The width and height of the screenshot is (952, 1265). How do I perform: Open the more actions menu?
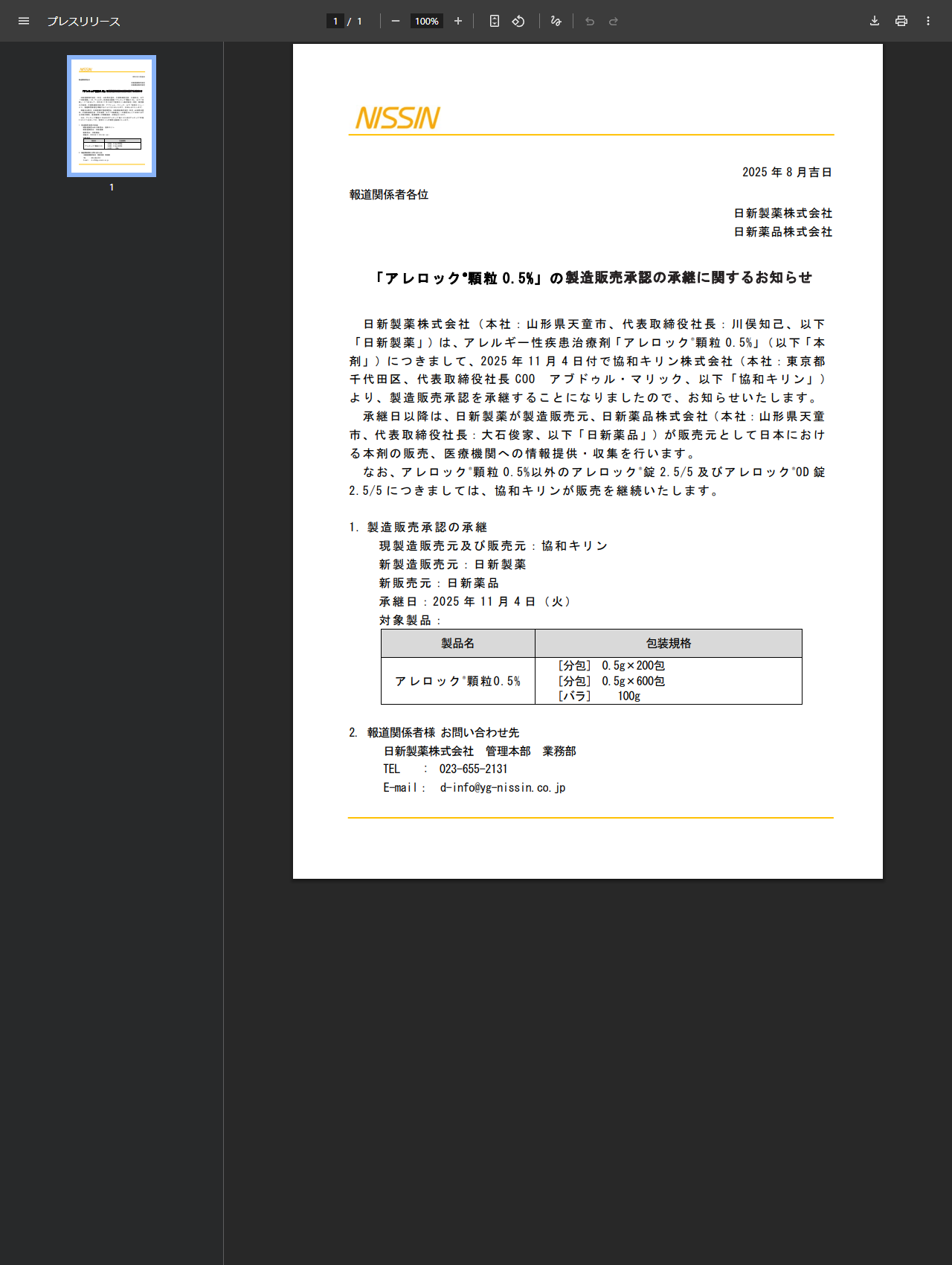[x=928, y=21]
